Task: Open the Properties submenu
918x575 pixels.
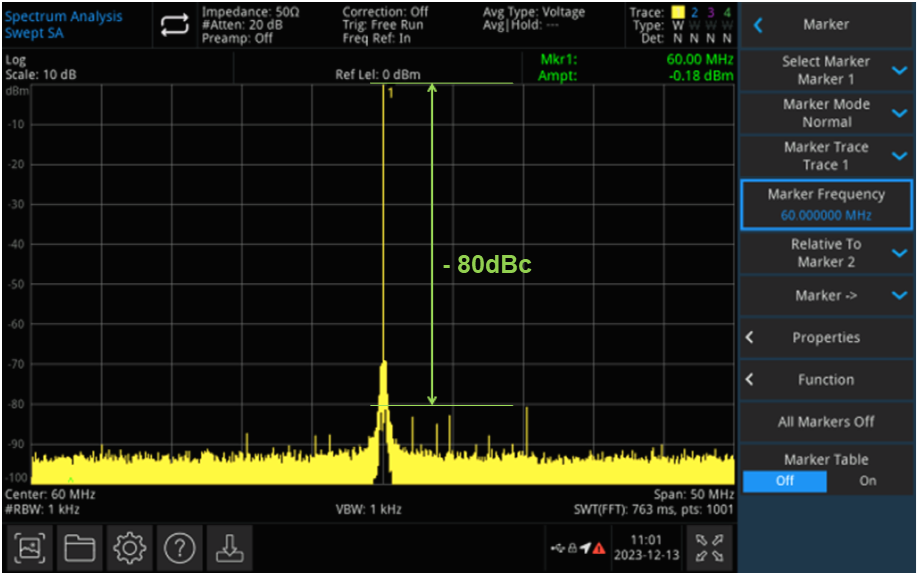Action: [x=826, y=338]
